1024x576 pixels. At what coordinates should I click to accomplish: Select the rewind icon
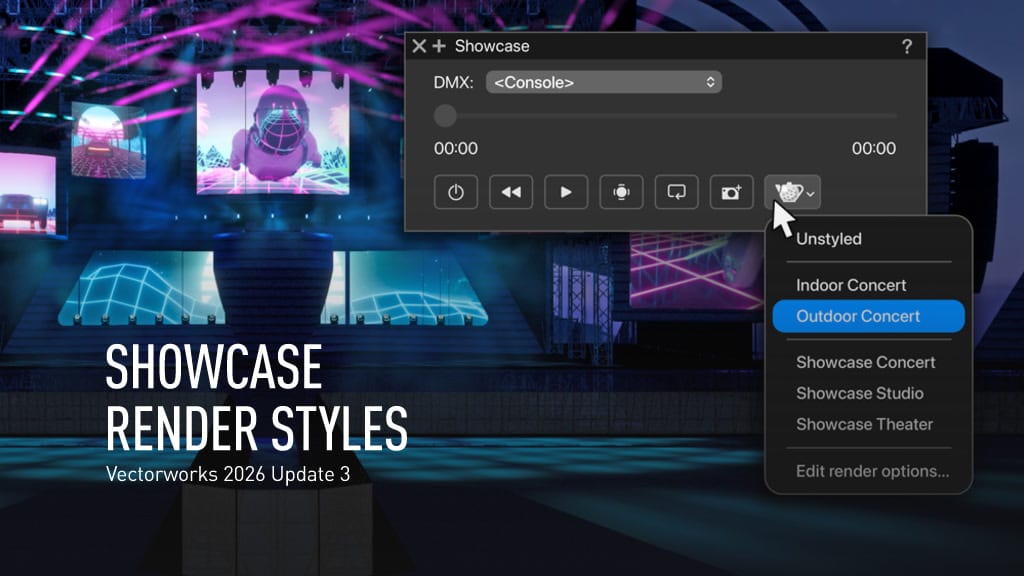pos(511,192)
